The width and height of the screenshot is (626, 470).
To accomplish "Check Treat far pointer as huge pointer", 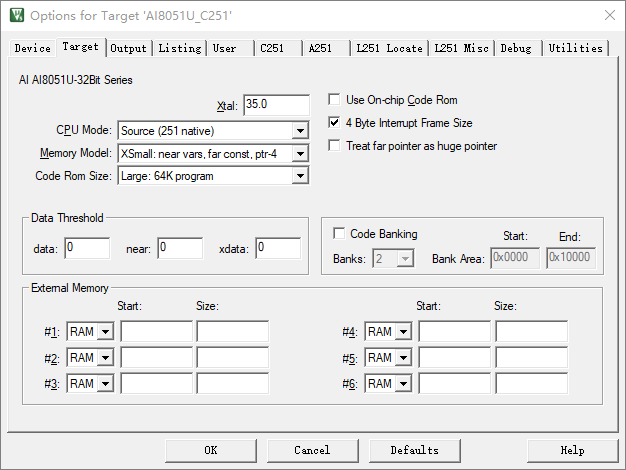I will coord(334,145).
